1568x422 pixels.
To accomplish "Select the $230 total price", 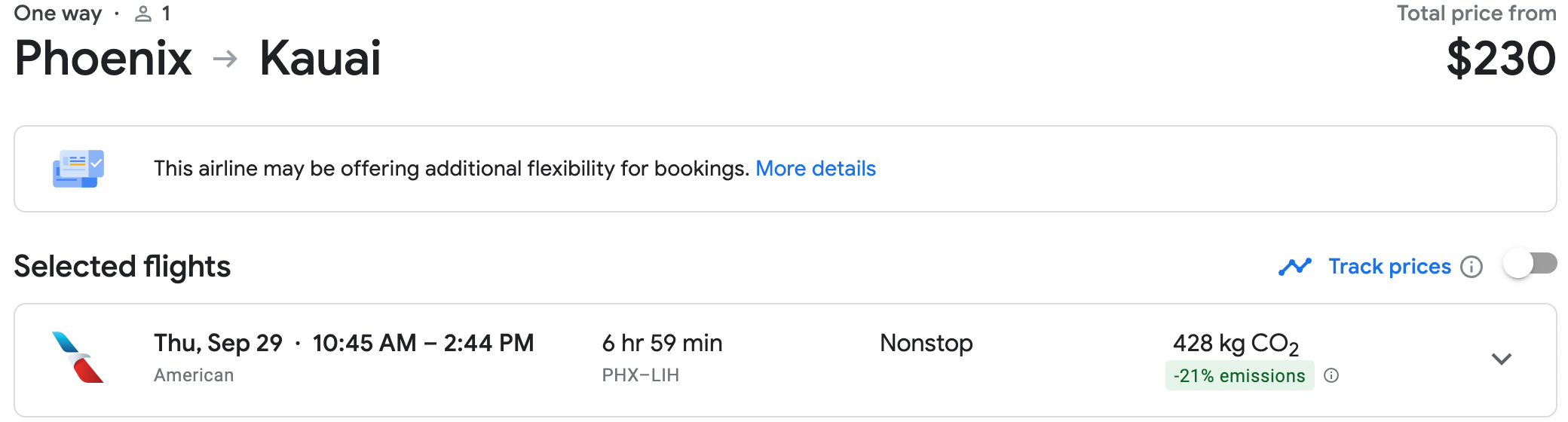I will tap(1501, 59).
